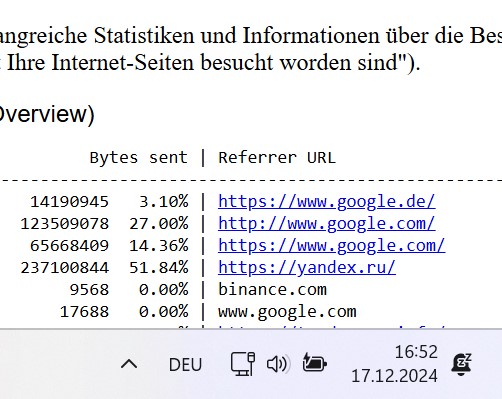Viewport: 502px width, 399px height.
Task: Visit the https://www.google.com/ referrer link
Action: click(x=332, y=246)
